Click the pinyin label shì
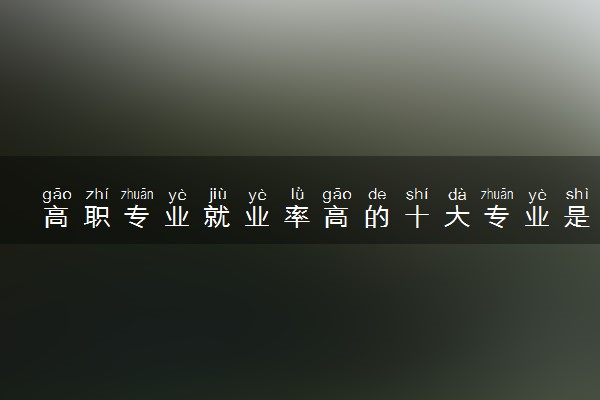Viewport: 600px width, 400px height. [x=577, y=194]
